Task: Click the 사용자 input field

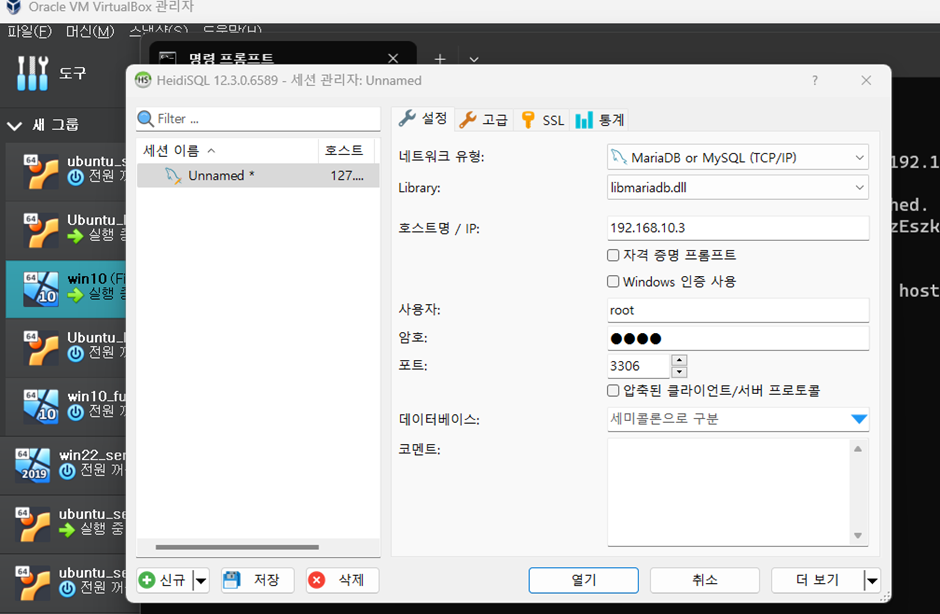Action: [x=737, y=310]
